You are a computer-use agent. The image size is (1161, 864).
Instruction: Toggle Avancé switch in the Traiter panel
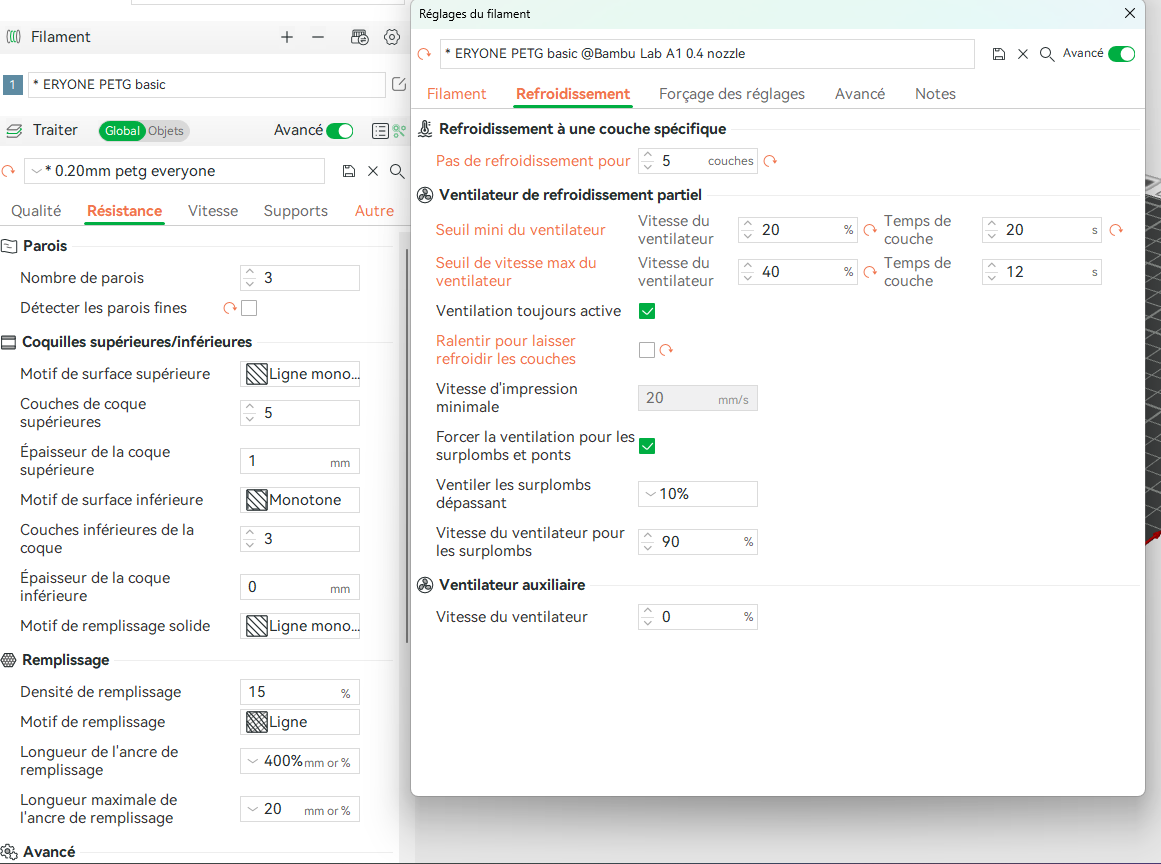[340, 131]
